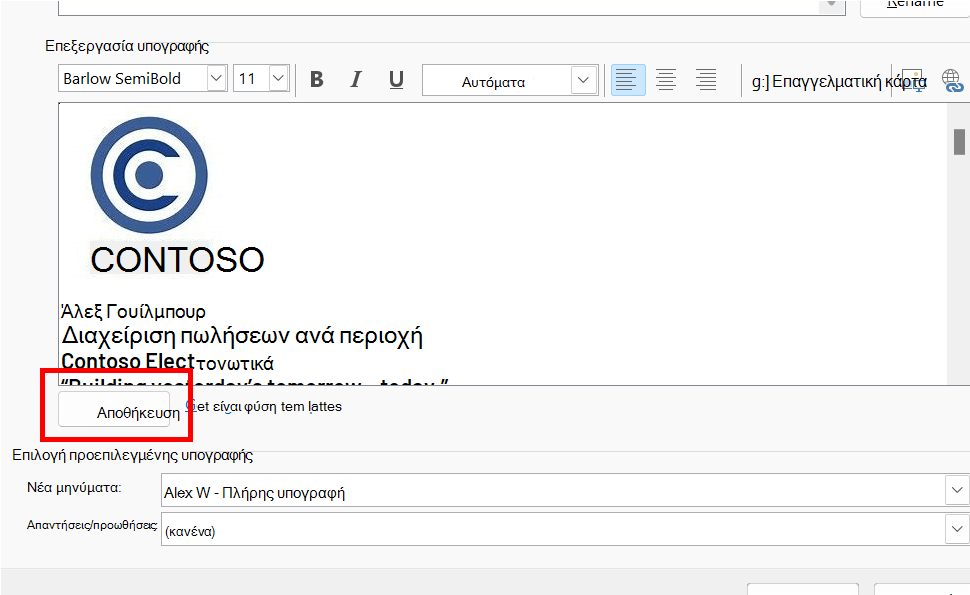The width and height of the screenshot is (970, 595).
Task: Open font size 11 dropdown
Action: pos(278,79)
